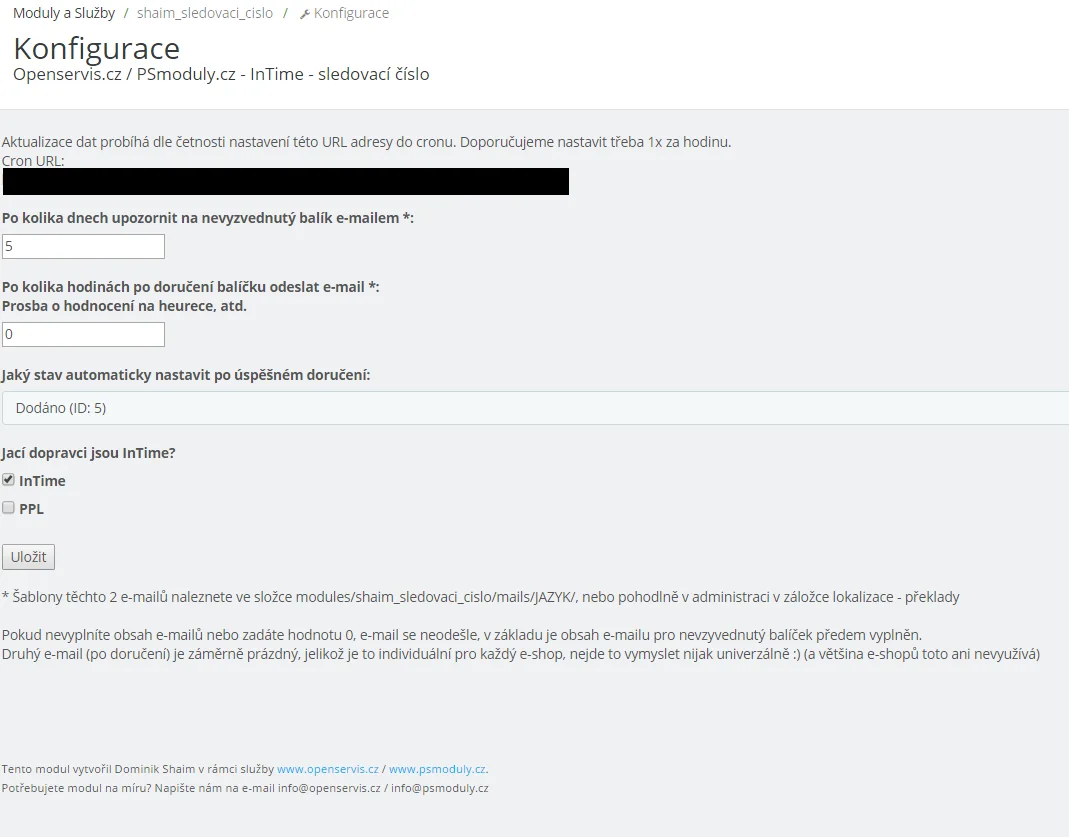Image resolution: width=1069 pixels, height=837 pixels.
Task: Click the nevyzvednutý balík e-mail label
Action: [x=207, y=218]
